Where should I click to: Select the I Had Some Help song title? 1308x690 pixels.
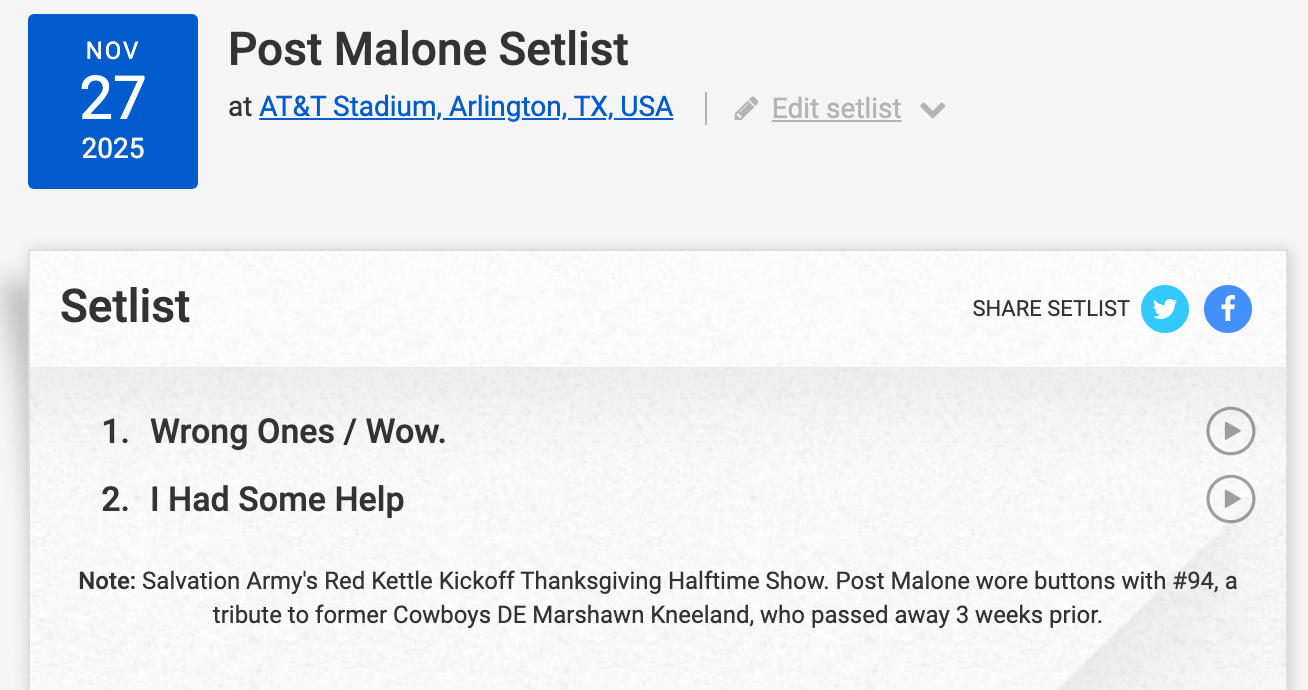[x=277, y=499]
